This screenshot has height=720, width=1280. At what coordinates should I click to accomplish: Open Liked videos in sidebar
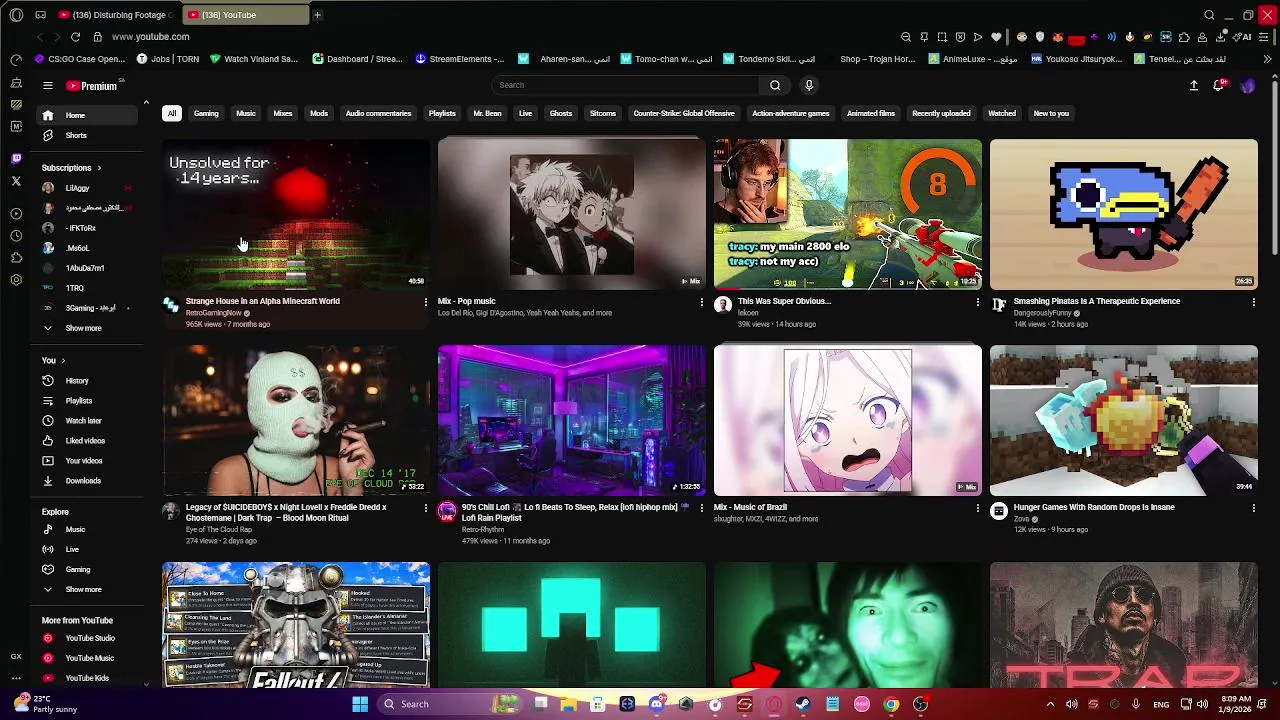[x=88, y=441]
